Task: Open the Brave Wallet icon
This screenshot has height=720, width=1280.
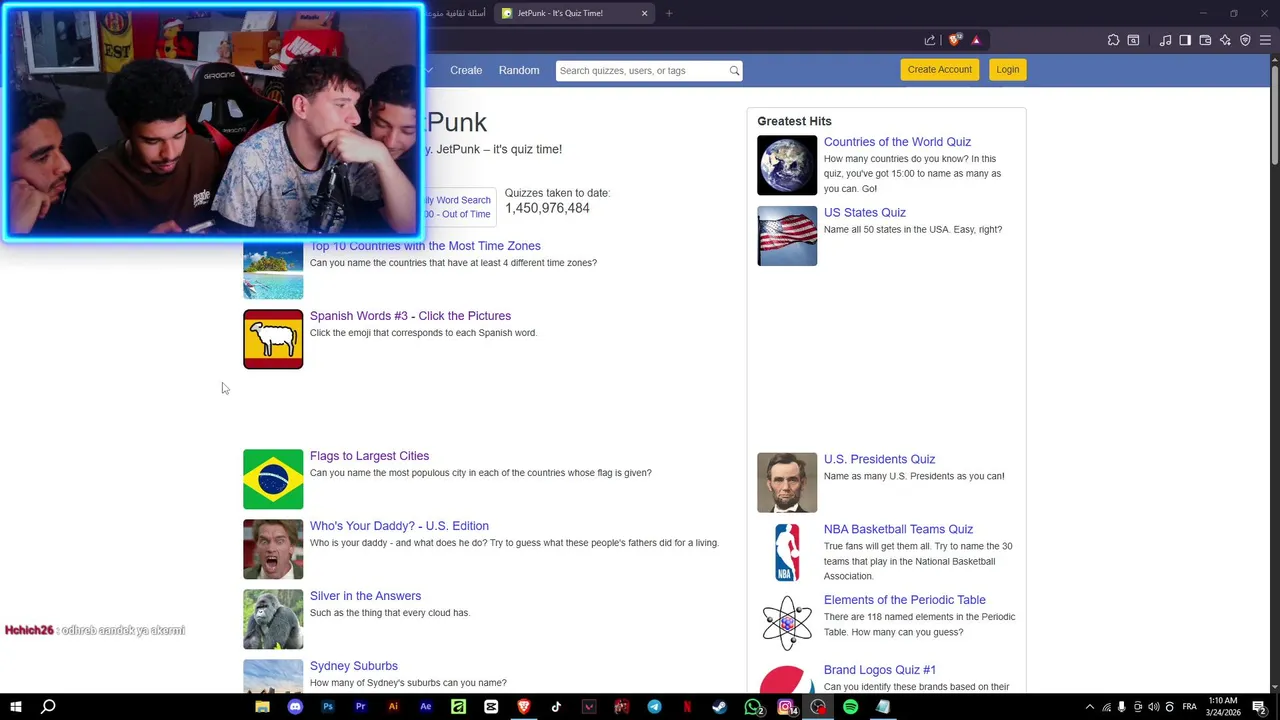Action: point(1205,40)
